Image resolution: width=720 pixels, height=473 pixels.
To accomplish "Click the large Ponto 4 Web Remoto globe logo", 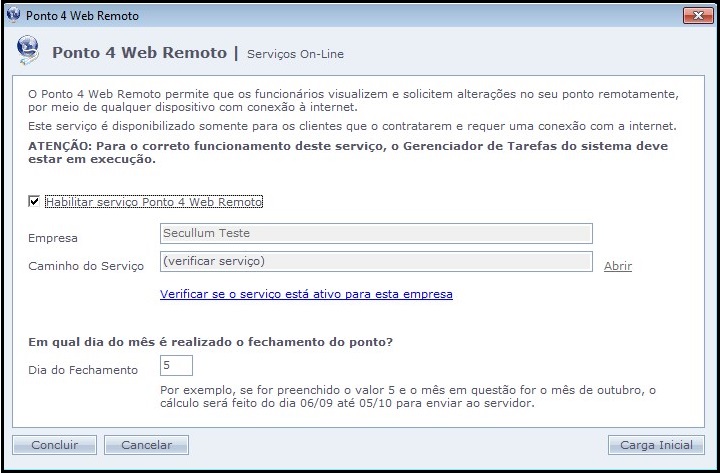I will [x=28, y=50].
